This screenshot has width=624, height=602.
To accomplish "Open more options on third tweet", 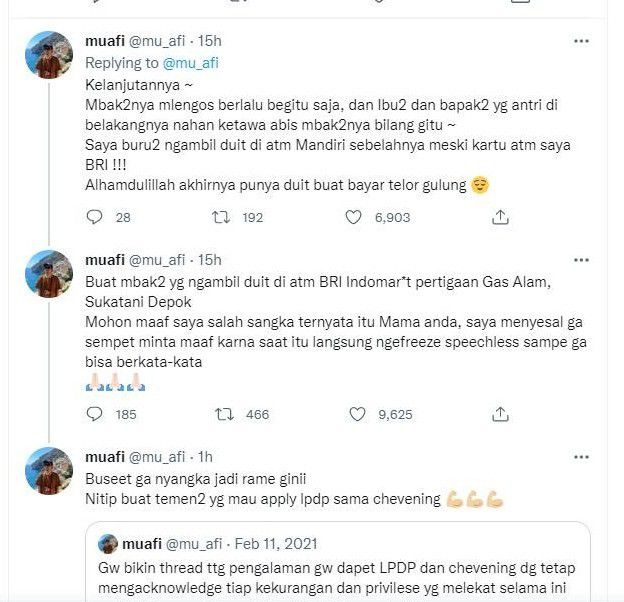I will point(581,456).
